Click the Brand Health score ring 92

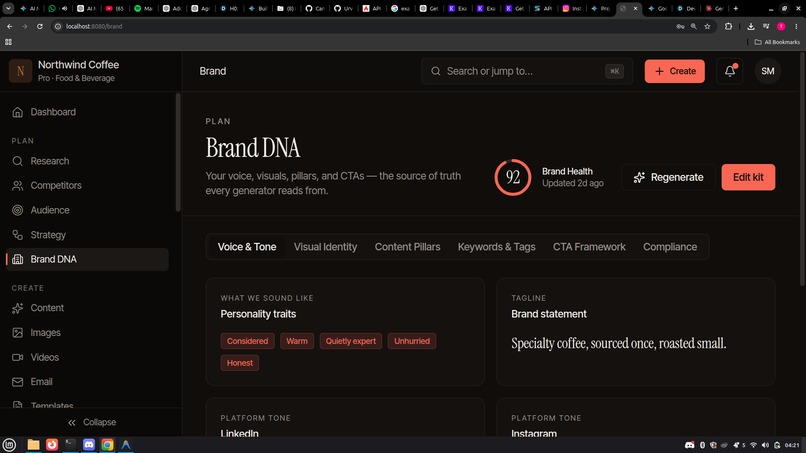coord(512,177)
